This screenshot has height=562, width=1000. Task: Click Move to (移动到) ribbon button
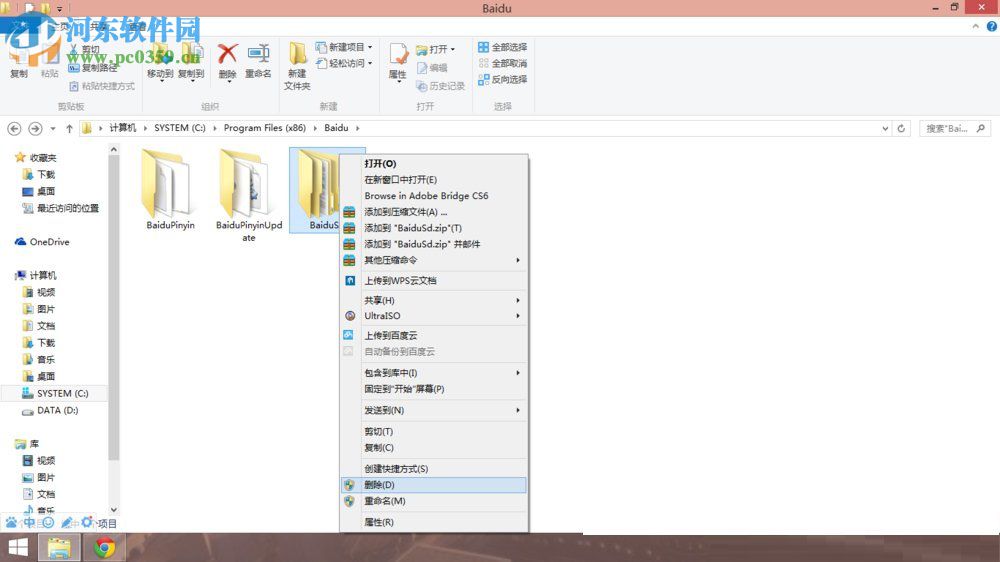[x=160, y=63]
